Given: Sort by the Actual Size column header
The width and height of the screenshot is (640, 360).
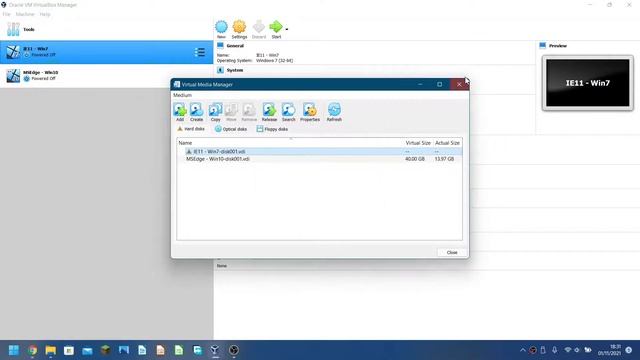Looking at the screenshot, I should point(447,143).
